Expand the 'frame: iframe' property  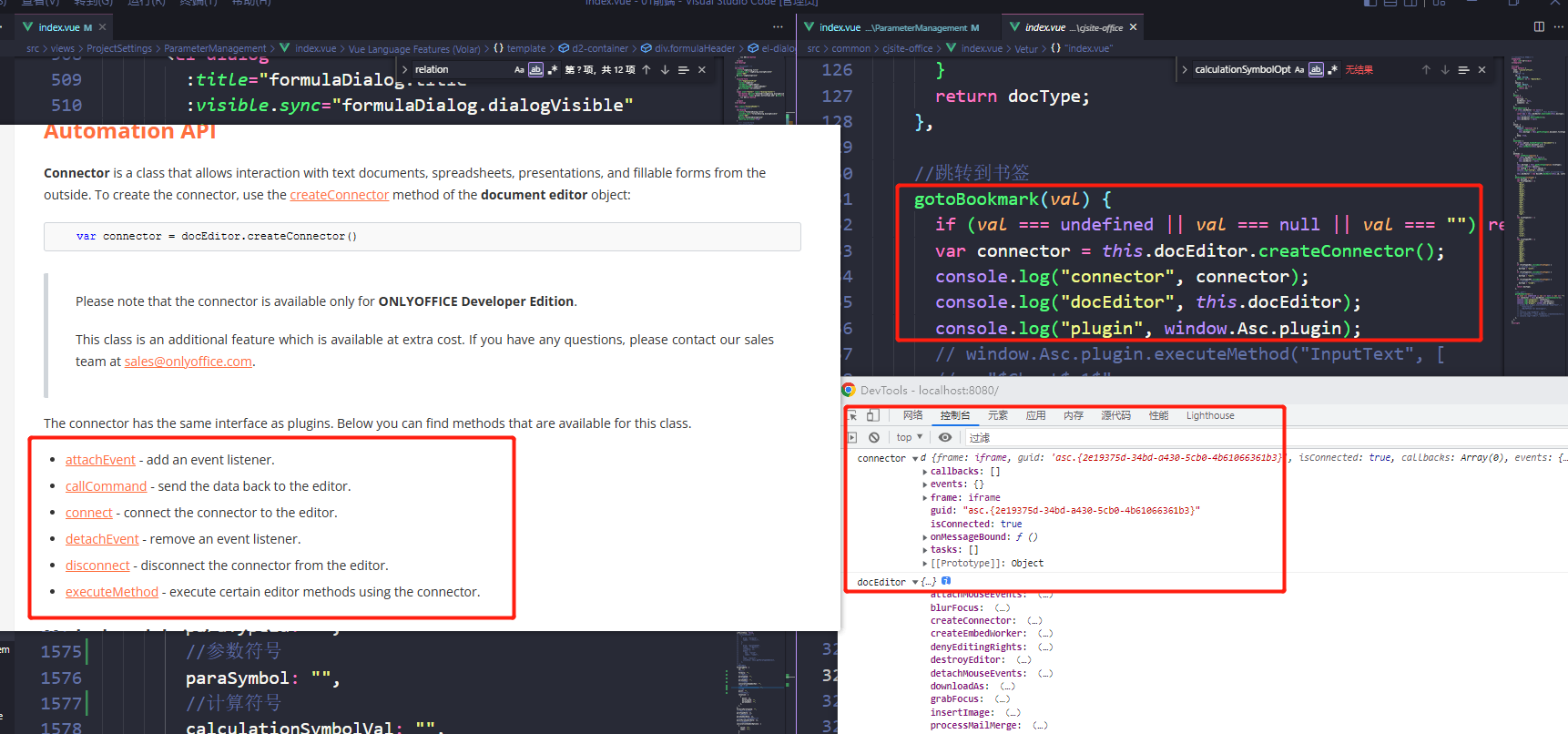[925, 498]
